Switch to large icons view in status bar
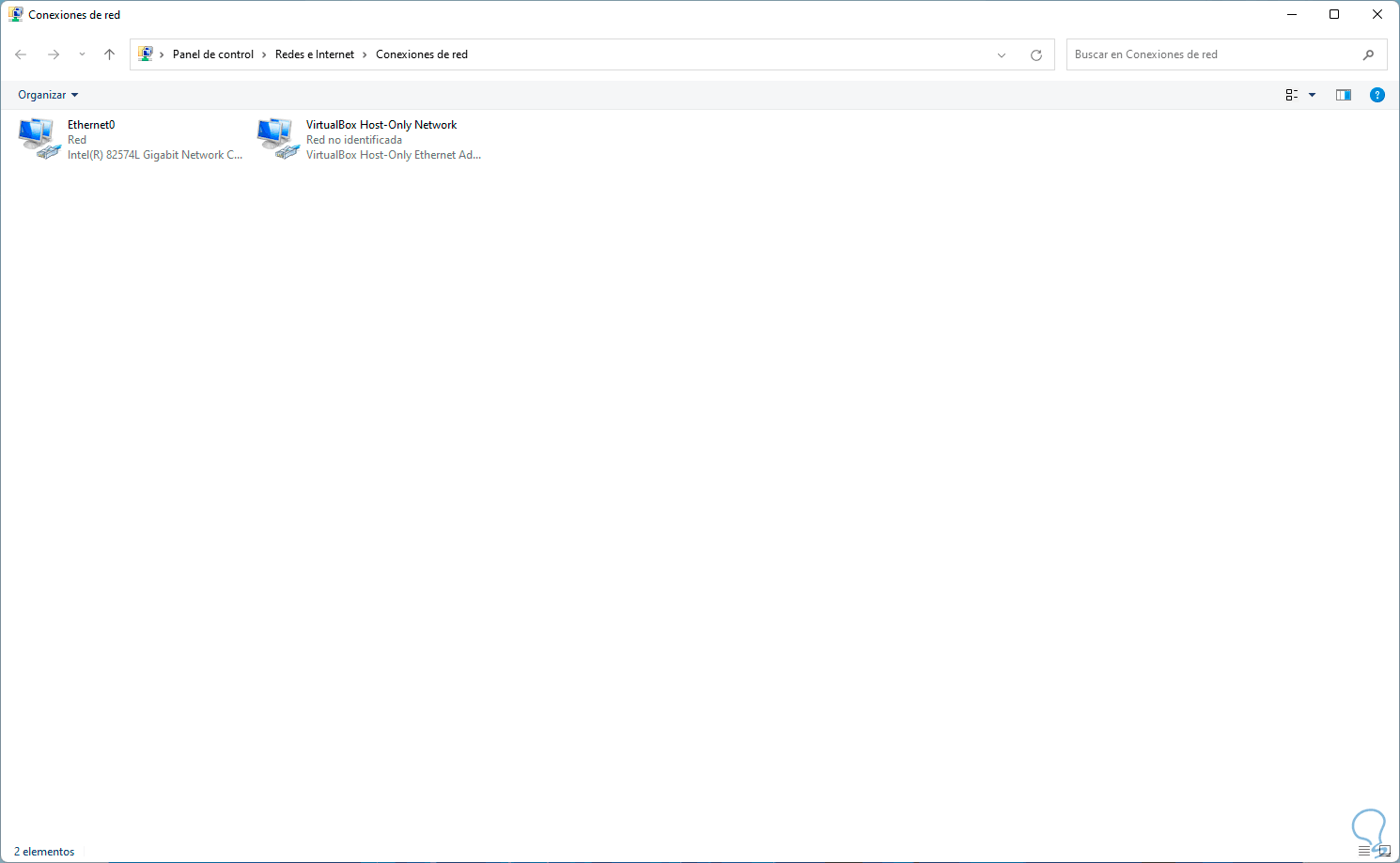The height and width of the screenshot is (863, 1400). click(1383, 852)
